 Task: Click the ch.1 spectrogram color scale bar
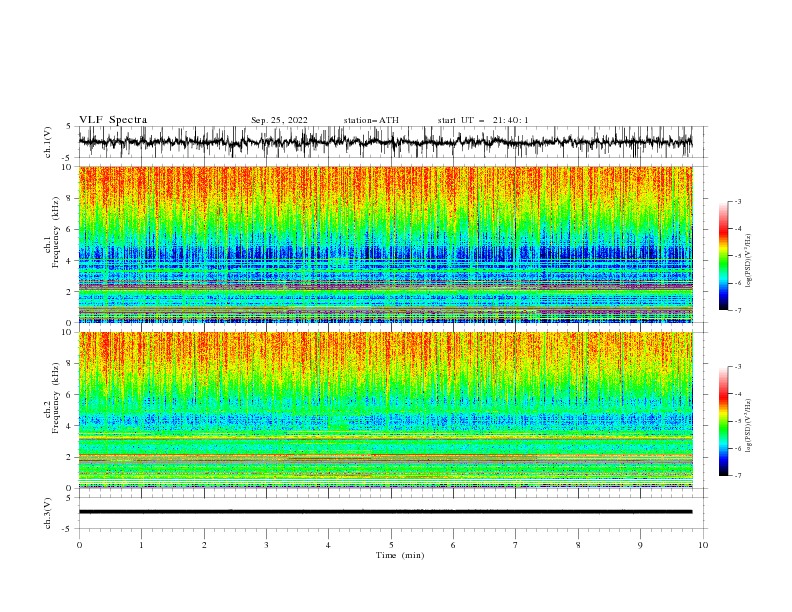pyautogui.click(x=724, y=256)
